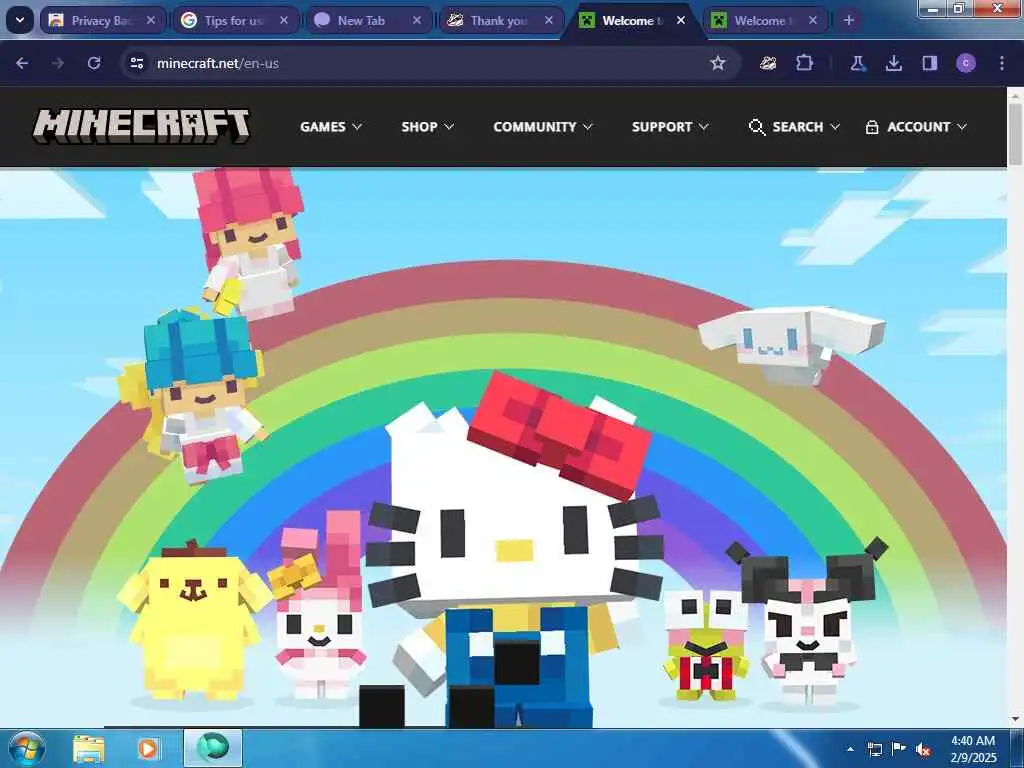Image resolution: width=1024 pixels, height=768 pixels.
Task: Close the active Welcome Minecraft tab
Action: pyautogui.click(x=681, y=20)
